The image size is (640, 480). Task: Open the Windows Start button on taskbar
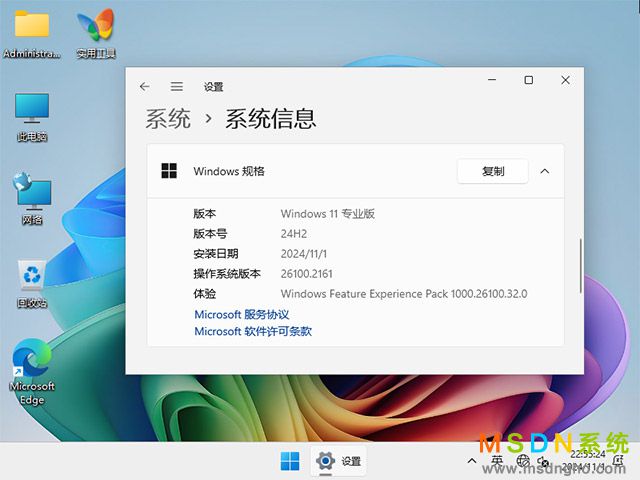point(290,461)
